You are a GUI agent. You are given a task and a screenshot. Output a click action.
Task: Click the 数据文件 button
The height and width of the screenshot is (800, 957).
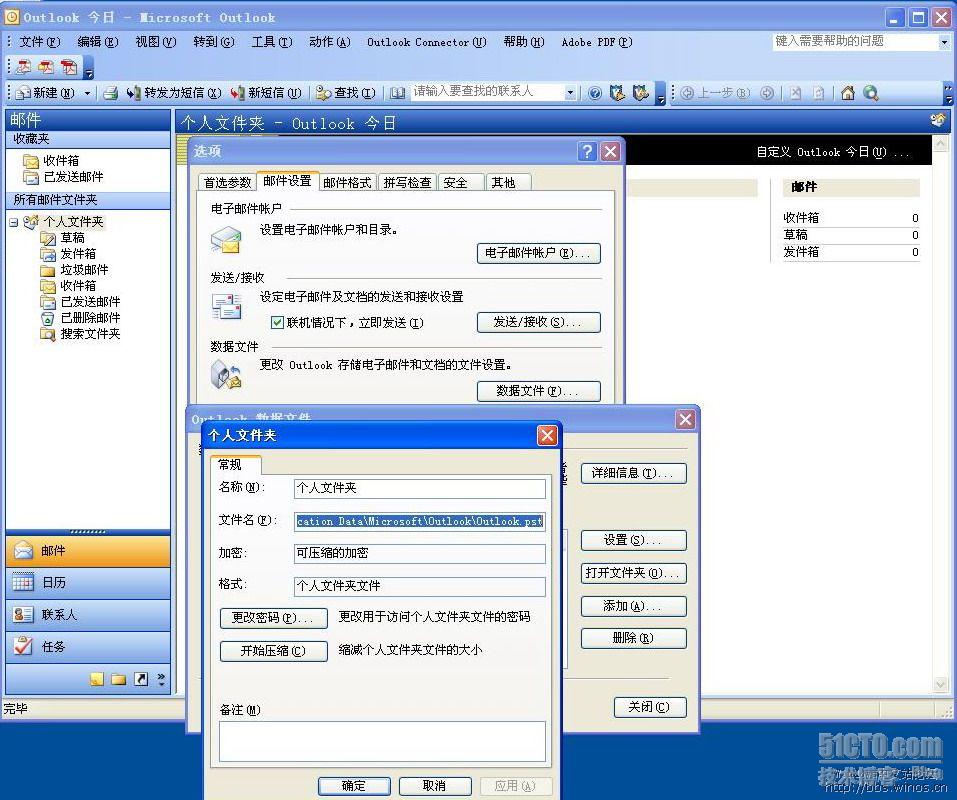538,391
